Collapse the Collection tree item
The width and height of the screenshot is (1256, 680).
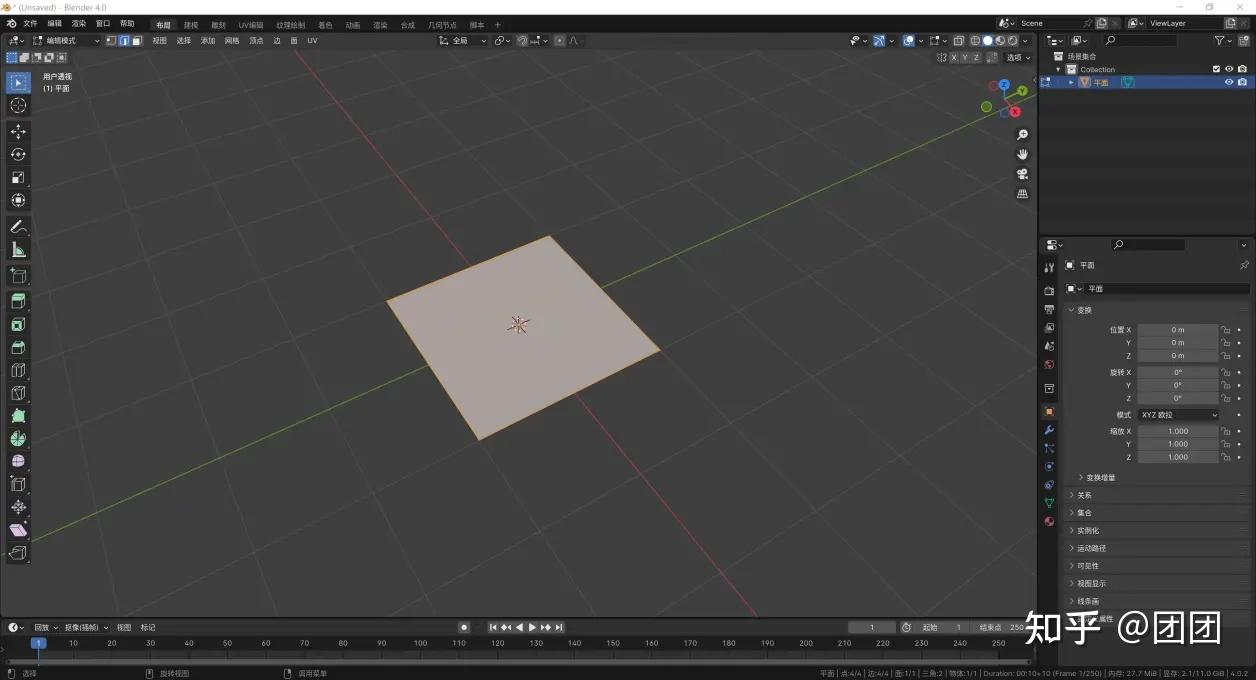[1058, 69]
